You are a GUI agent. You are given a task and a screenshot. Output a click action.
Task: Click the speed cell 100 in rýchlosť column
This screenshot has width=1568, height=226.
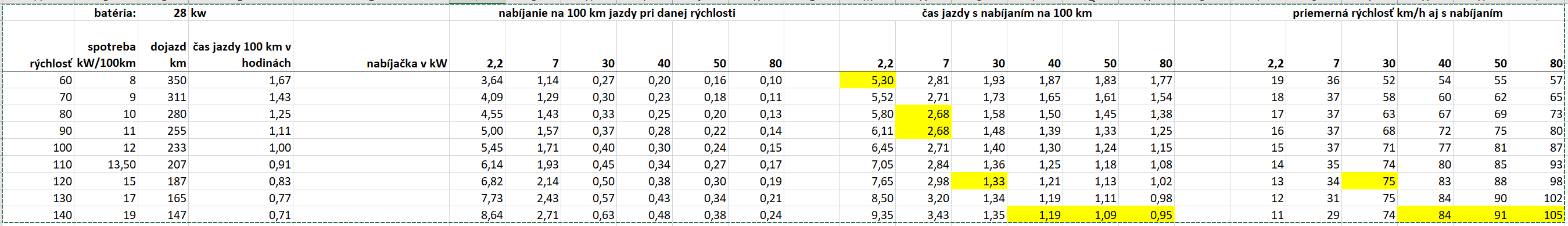coord(39,148)
